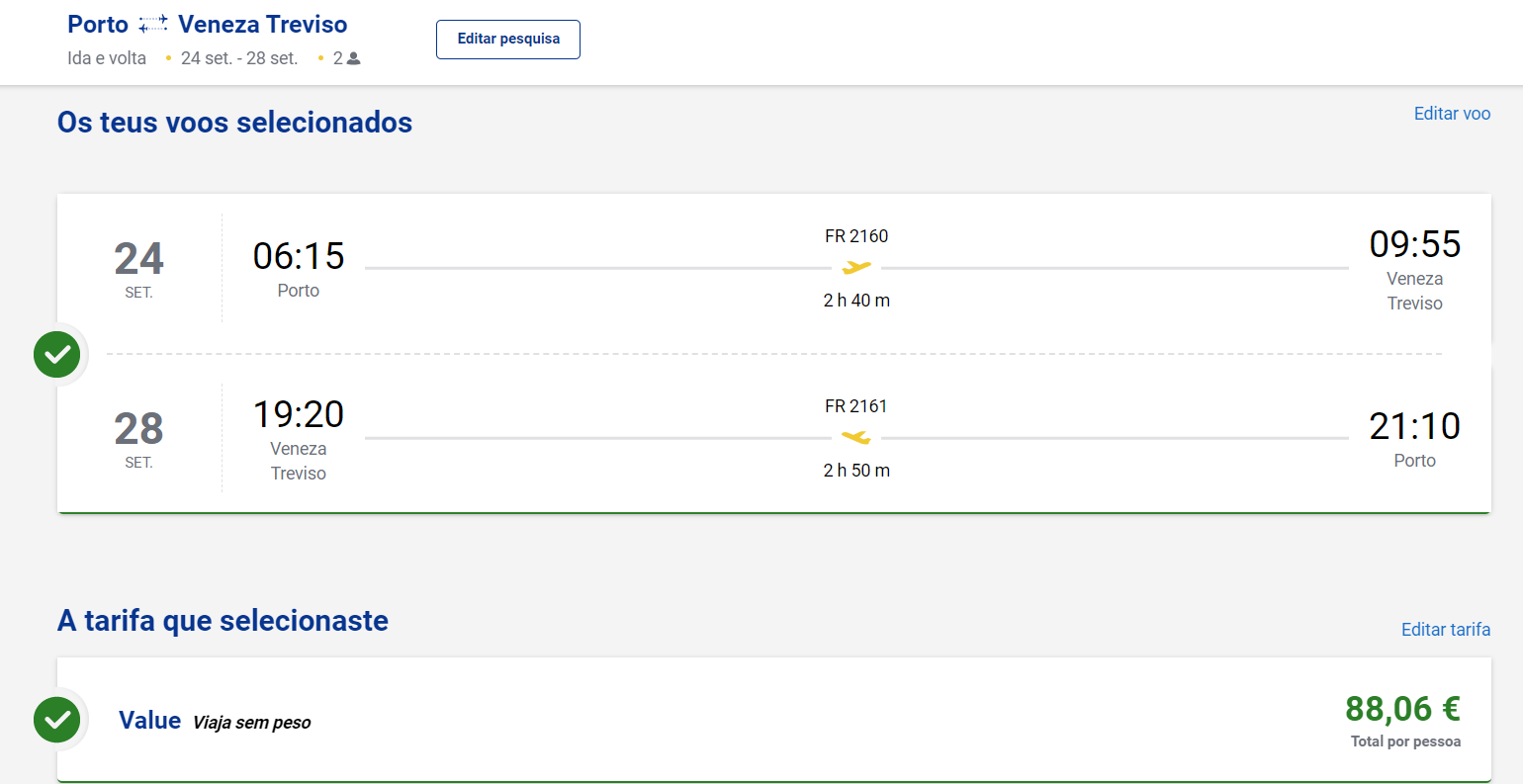Click the 21:10 Porto arrival time
This screenshot has width=1523, height=784.
[1414, 426]
